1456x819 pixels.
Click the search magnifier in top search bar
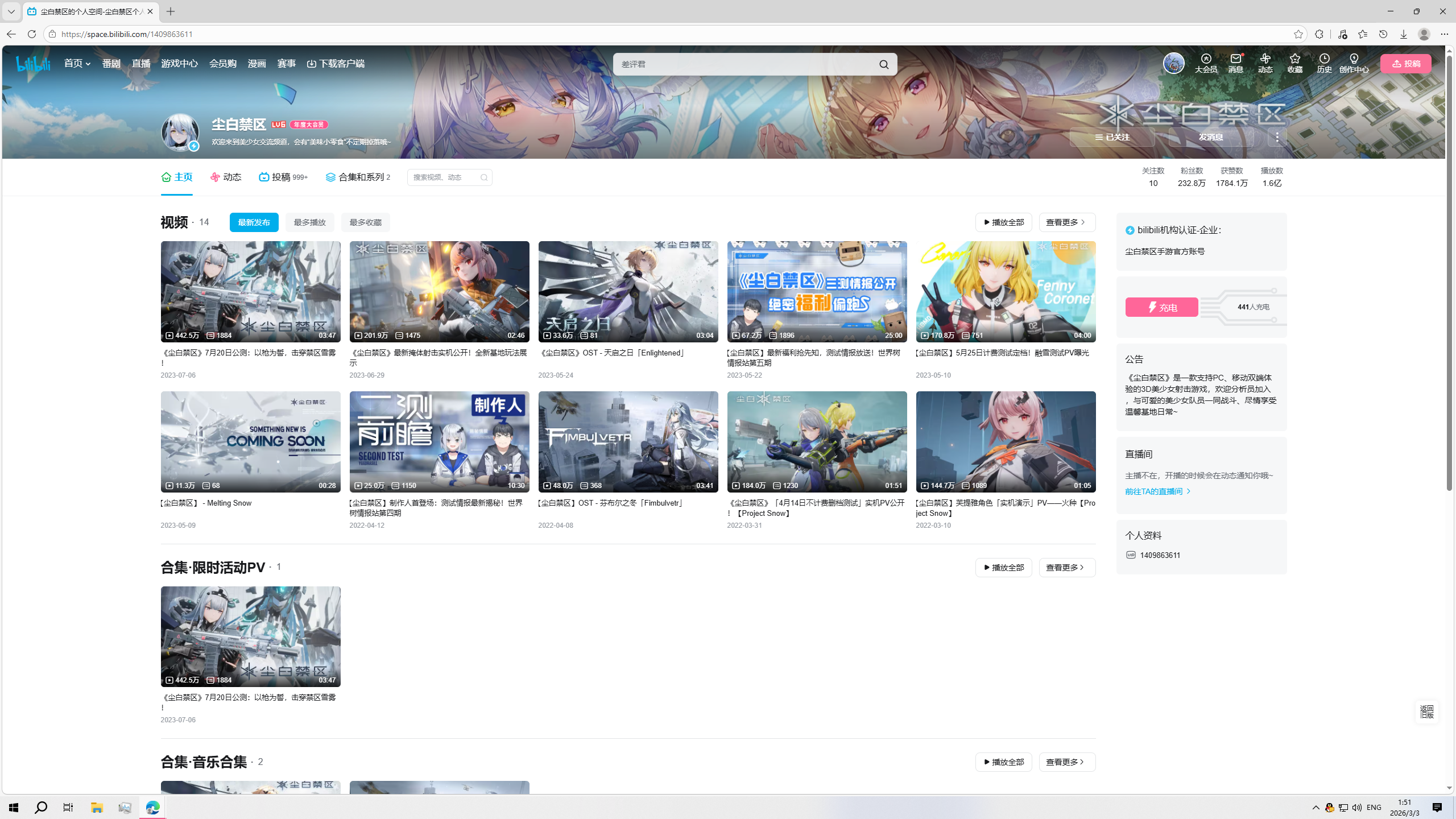(884, 64)
